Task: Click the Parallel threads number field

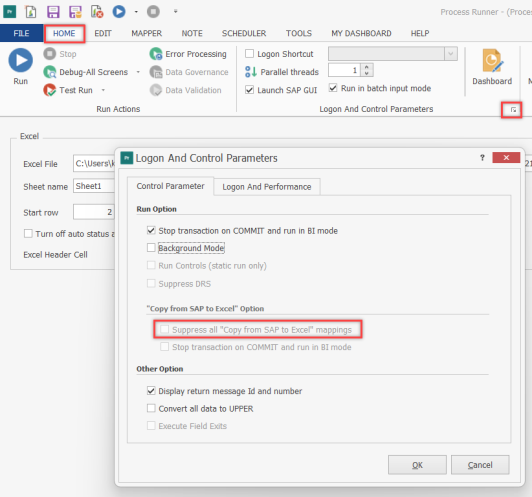Action: point(345,70)
